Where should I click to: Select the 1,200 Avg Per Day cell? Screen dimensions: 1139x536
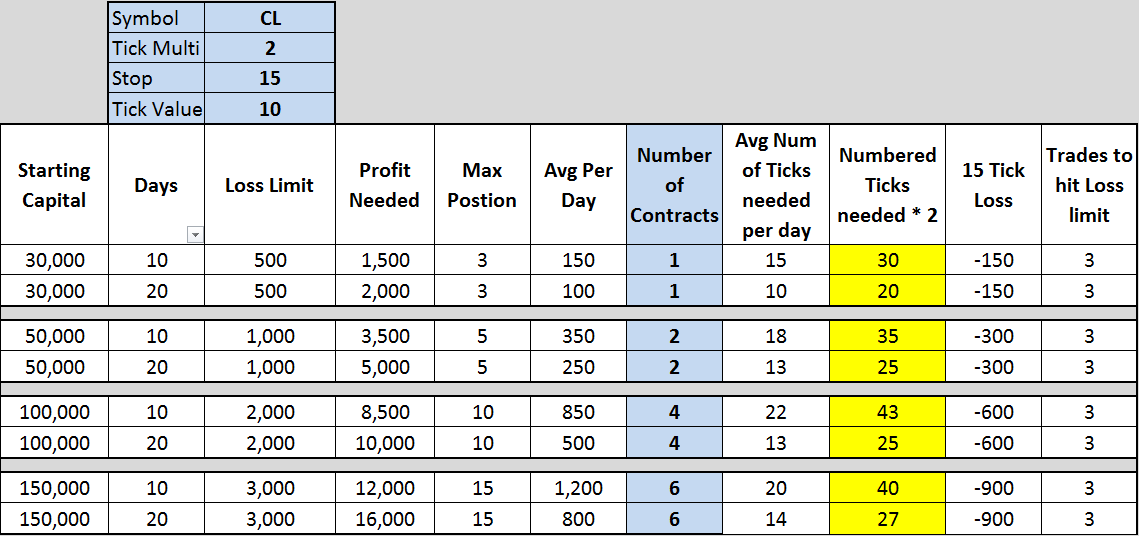pos(579,490)
